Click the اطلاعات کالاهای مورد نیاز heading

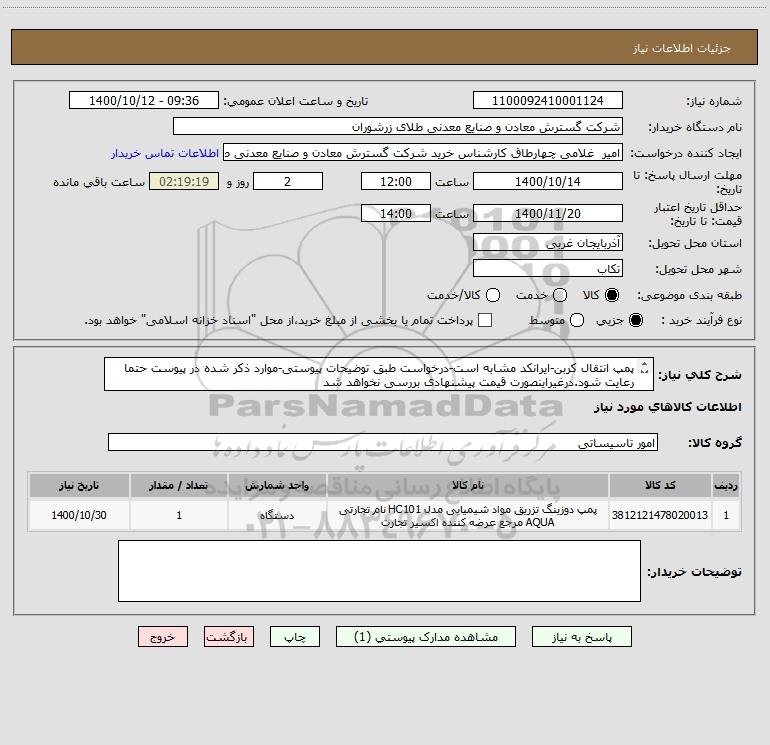(668, 407)
